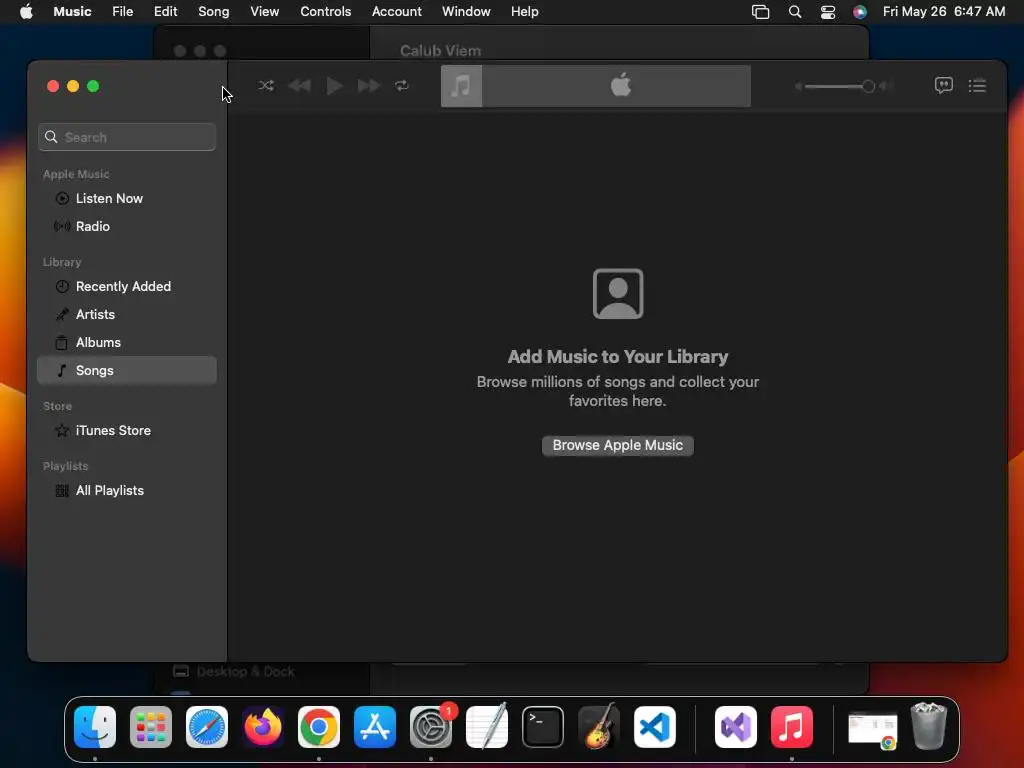Image resolution: width=1024 pixels, height=768 pixels.
Task: Start playback with the play button
Action: click(x=334, y=86)
